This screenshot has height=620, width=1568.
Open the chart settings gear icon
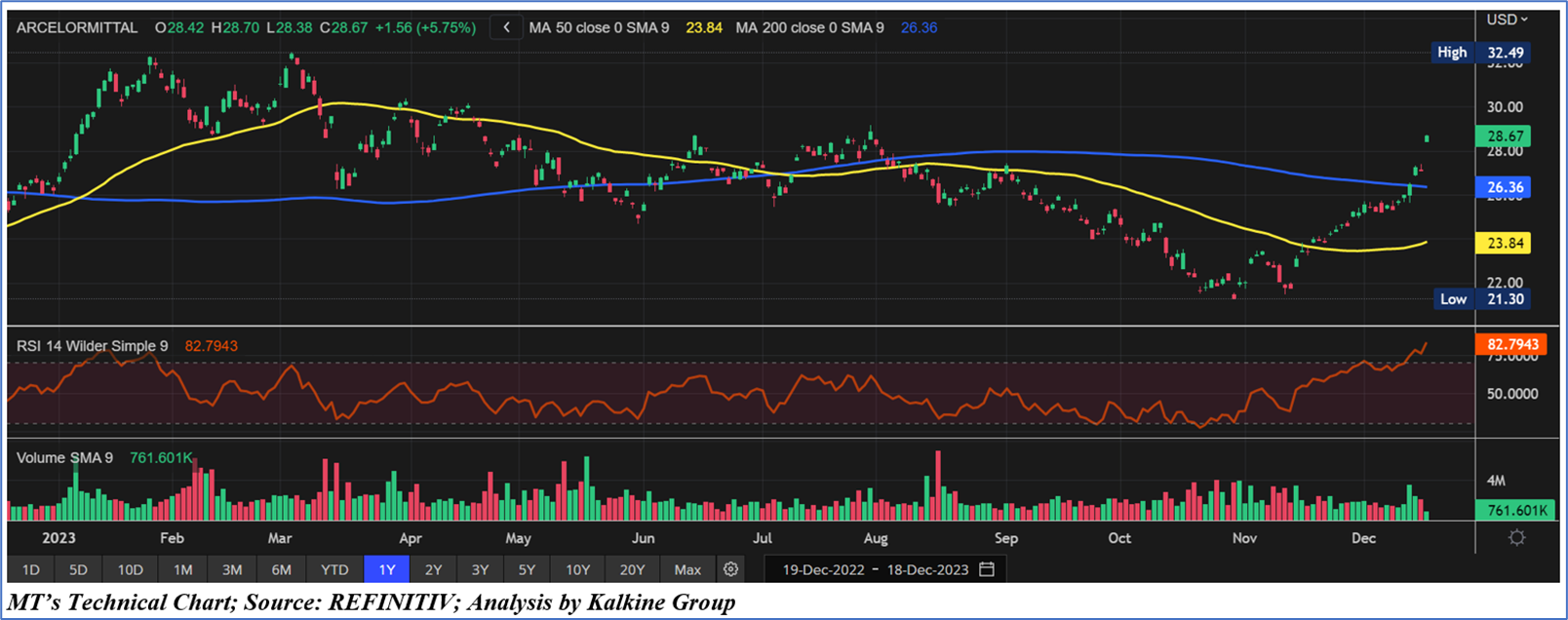(x=730, y=569)
